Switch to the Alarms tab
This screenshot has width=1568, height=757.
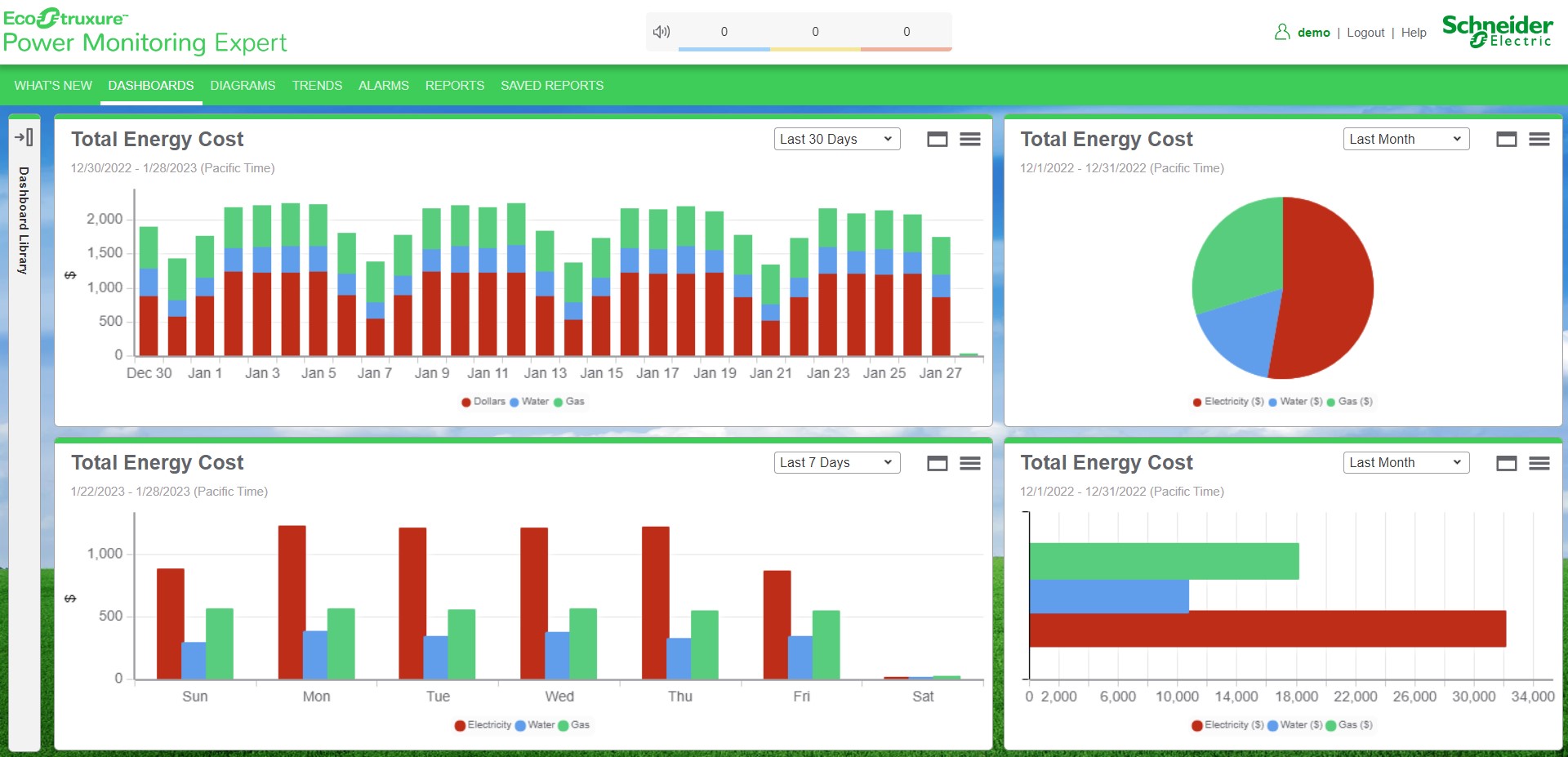(383, 86)
